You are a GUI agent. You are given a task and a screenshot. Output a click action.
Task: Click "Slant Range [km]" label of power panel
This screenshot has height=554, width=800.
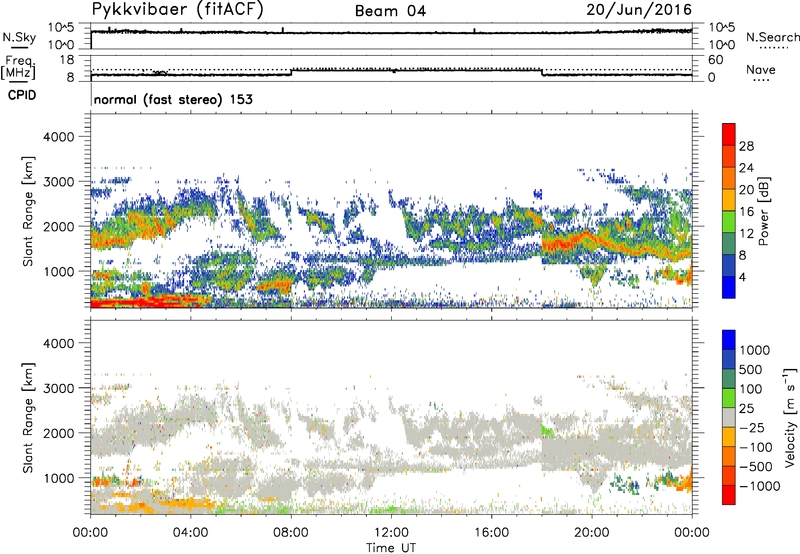pos(28,211)
